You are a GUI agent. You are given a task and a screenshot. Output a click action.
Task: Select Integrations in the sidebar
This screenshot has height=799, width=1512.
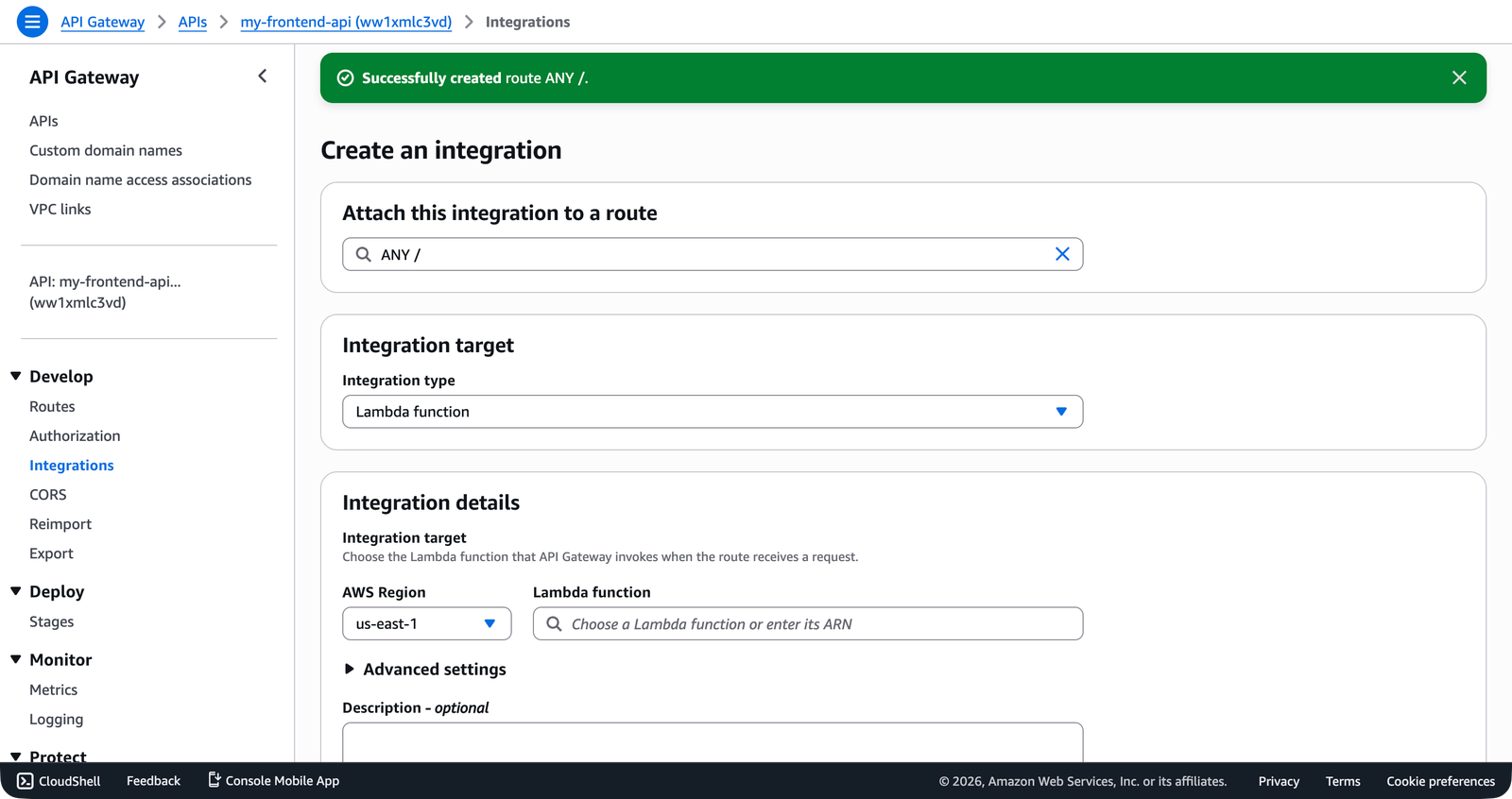coord(72,465)
